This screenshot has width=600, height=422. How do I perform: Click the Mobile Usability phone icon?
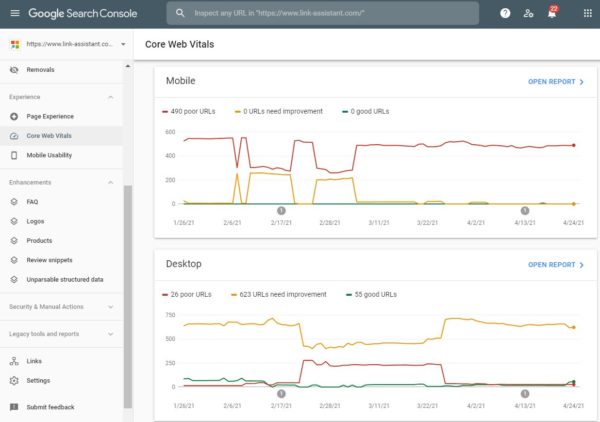tap(14, 155)
